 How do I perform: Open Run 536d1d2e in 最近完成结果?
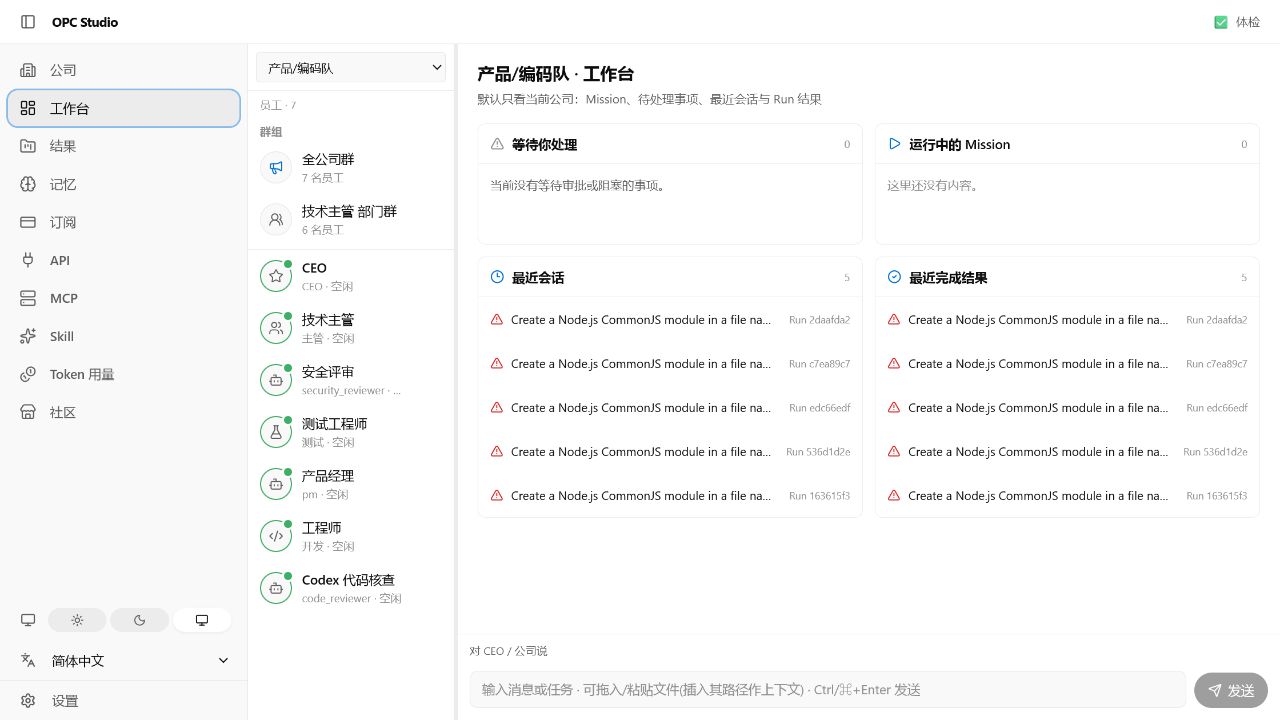1067,452
